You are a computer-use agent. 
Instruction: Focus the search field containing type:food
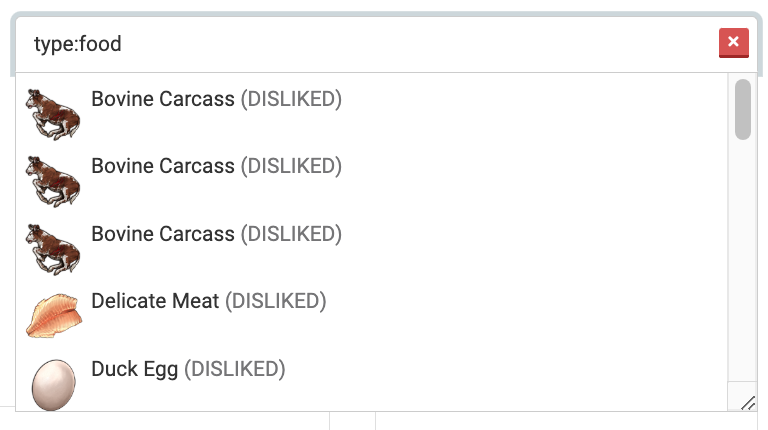tap(360, 44)
